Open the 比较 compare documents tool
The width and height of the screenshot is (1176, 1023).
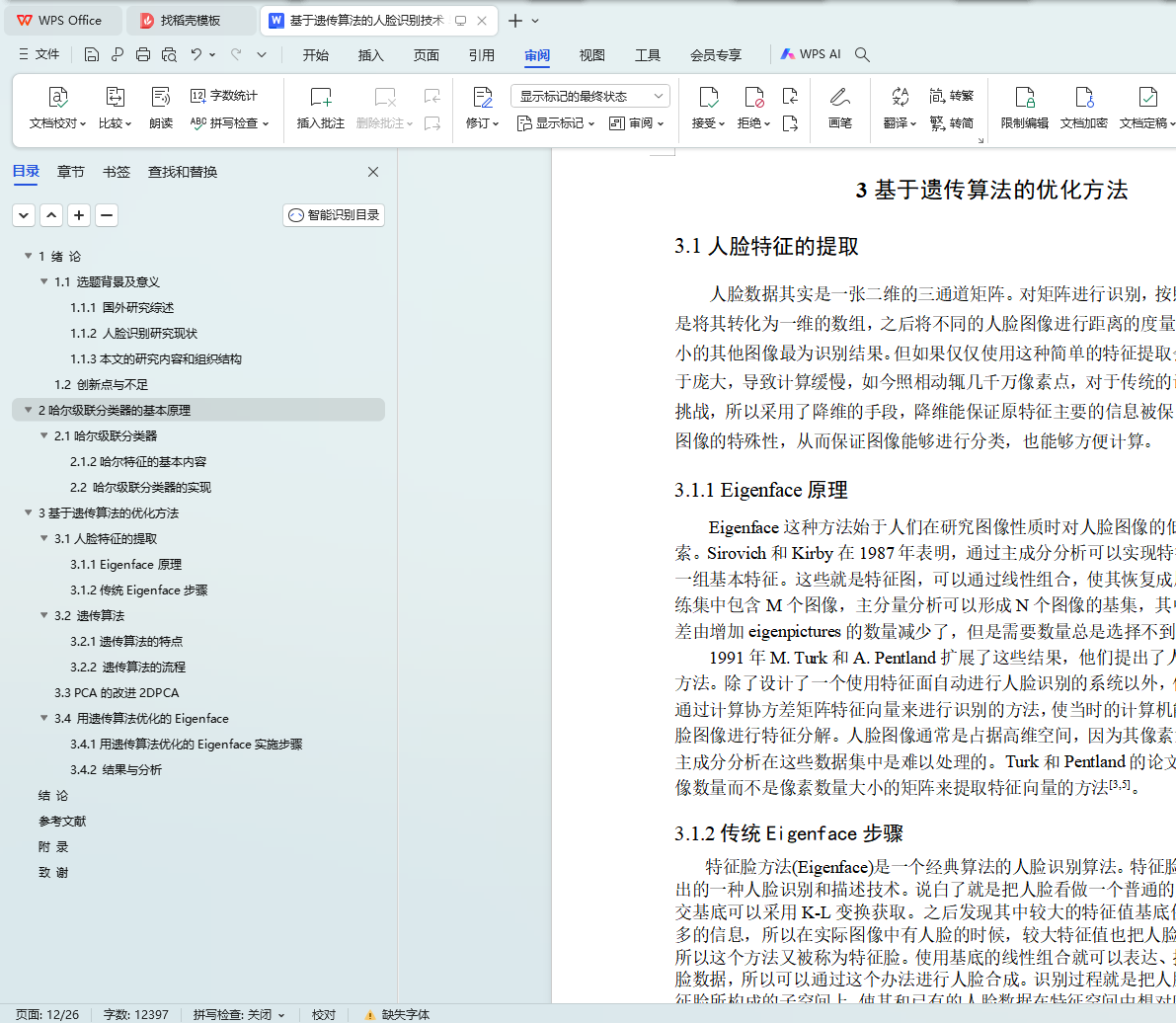pos(115,108)
